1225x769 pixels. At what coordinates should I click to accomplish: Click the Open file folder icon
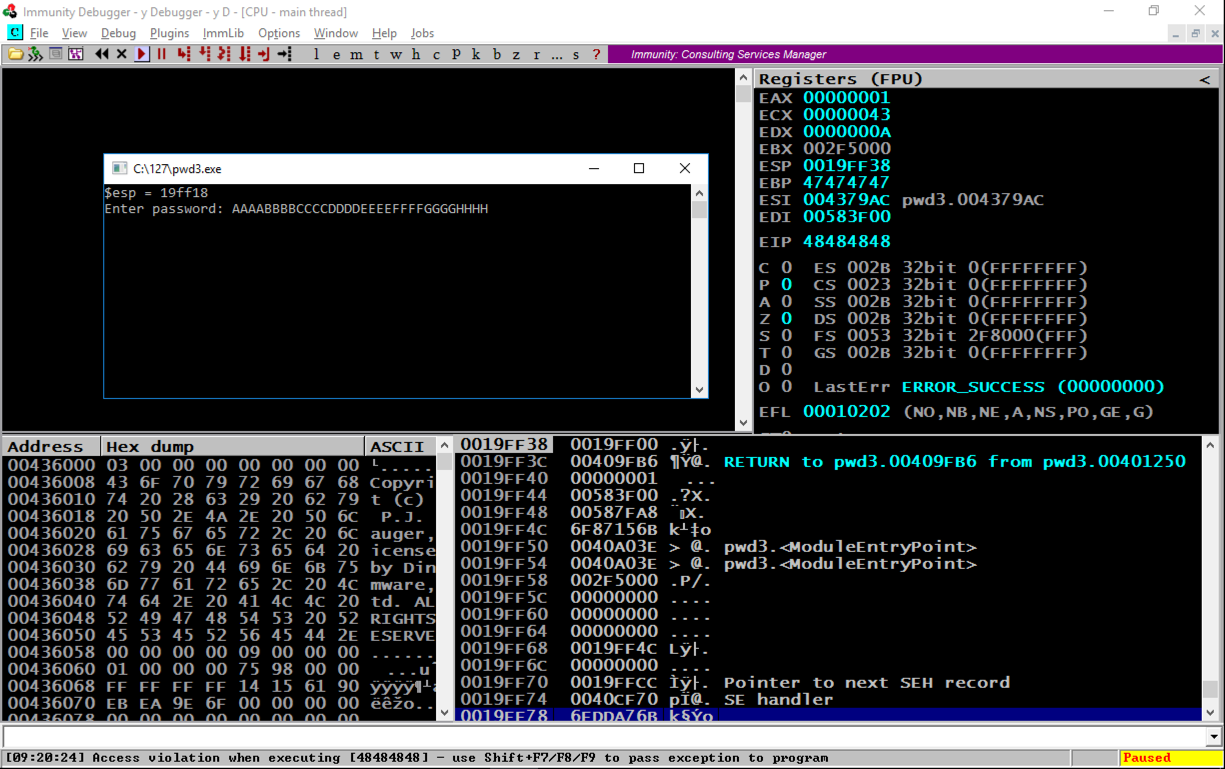click(15, 54)
